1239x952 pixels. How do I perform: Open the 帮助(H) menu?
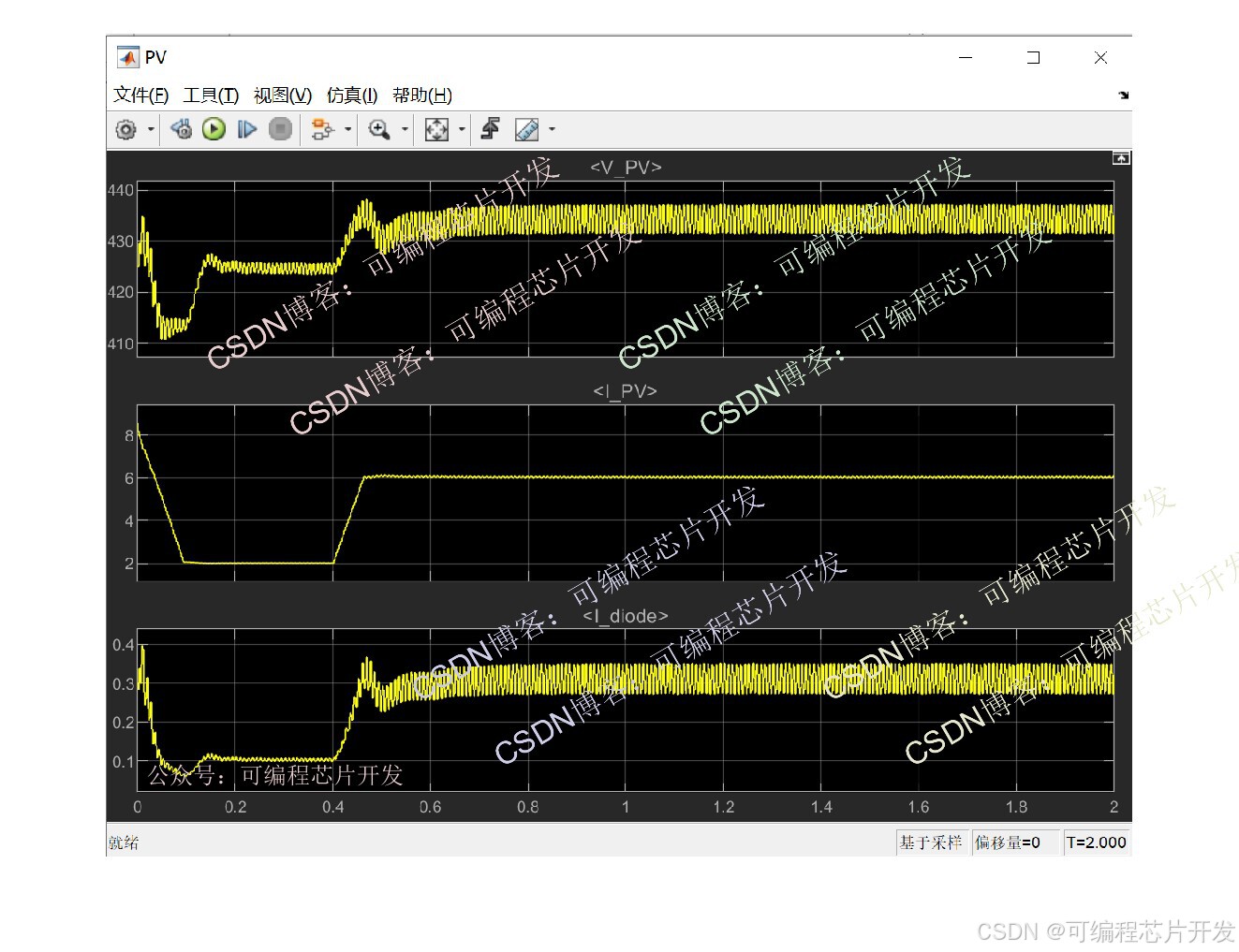pos(422,95)
